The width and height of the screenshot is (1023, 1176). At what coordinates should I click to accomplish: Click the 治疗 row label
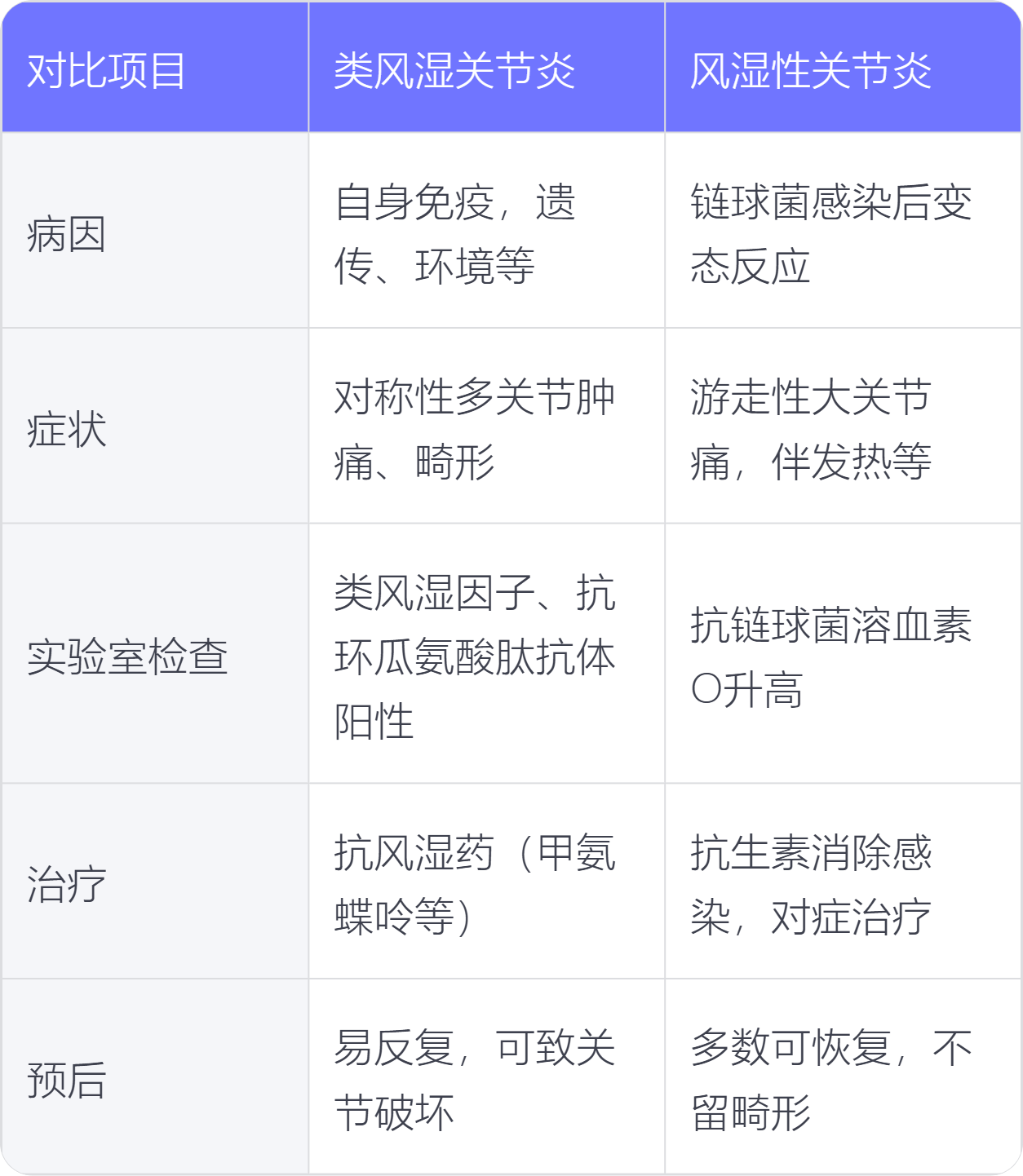(x=66, y=885)
